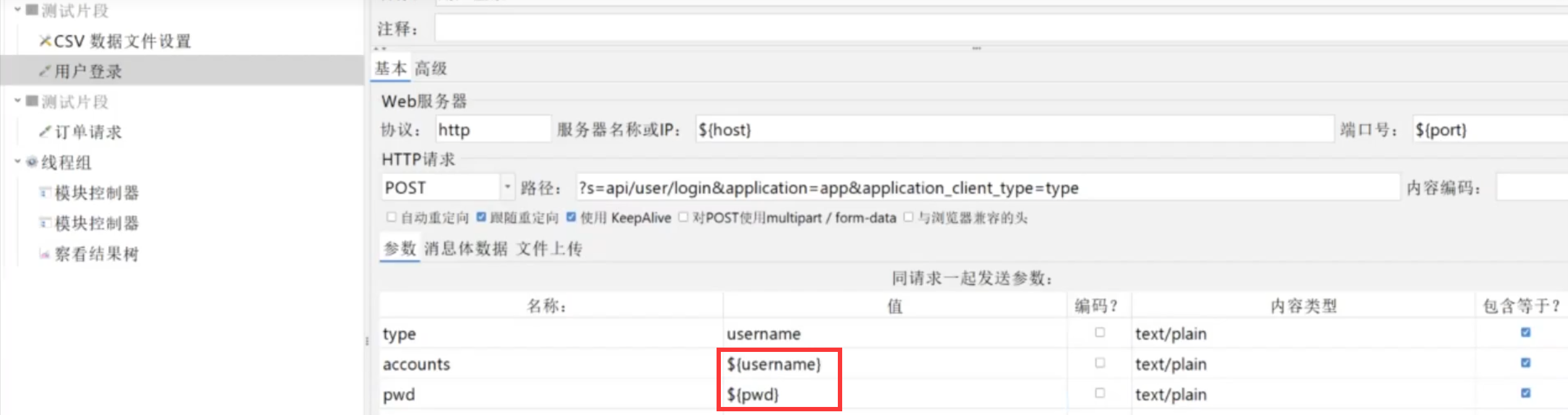The height and width of the screenshot is (415, 1568).
Task: Open the 参数 tab
Action: coord(400,249)
